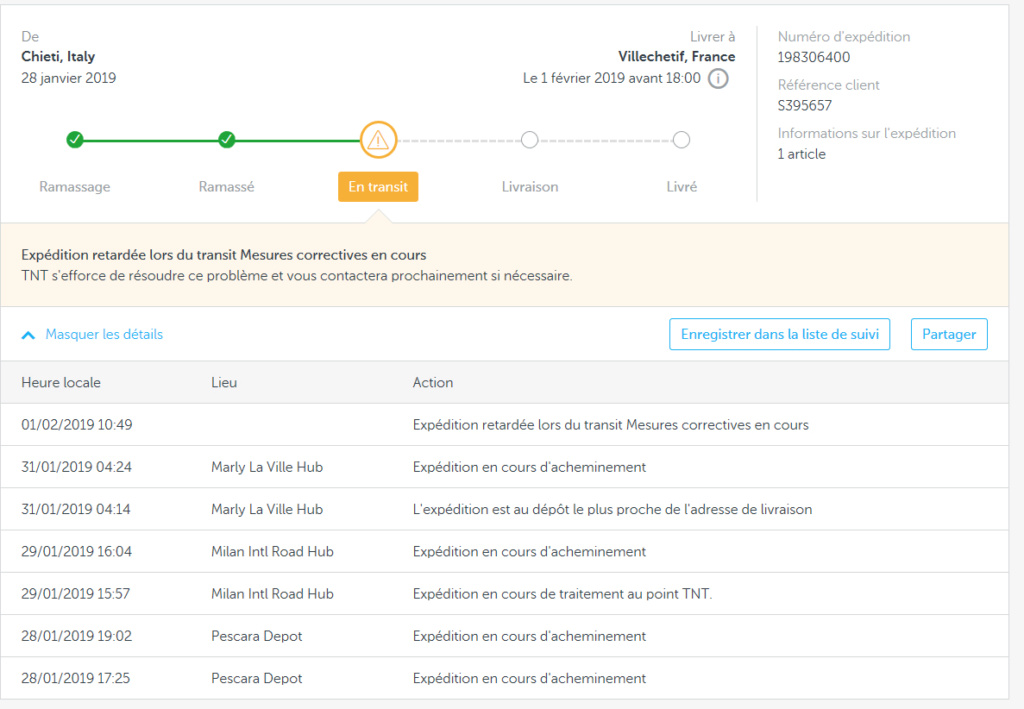Select the Livré step label

[682, 187]
